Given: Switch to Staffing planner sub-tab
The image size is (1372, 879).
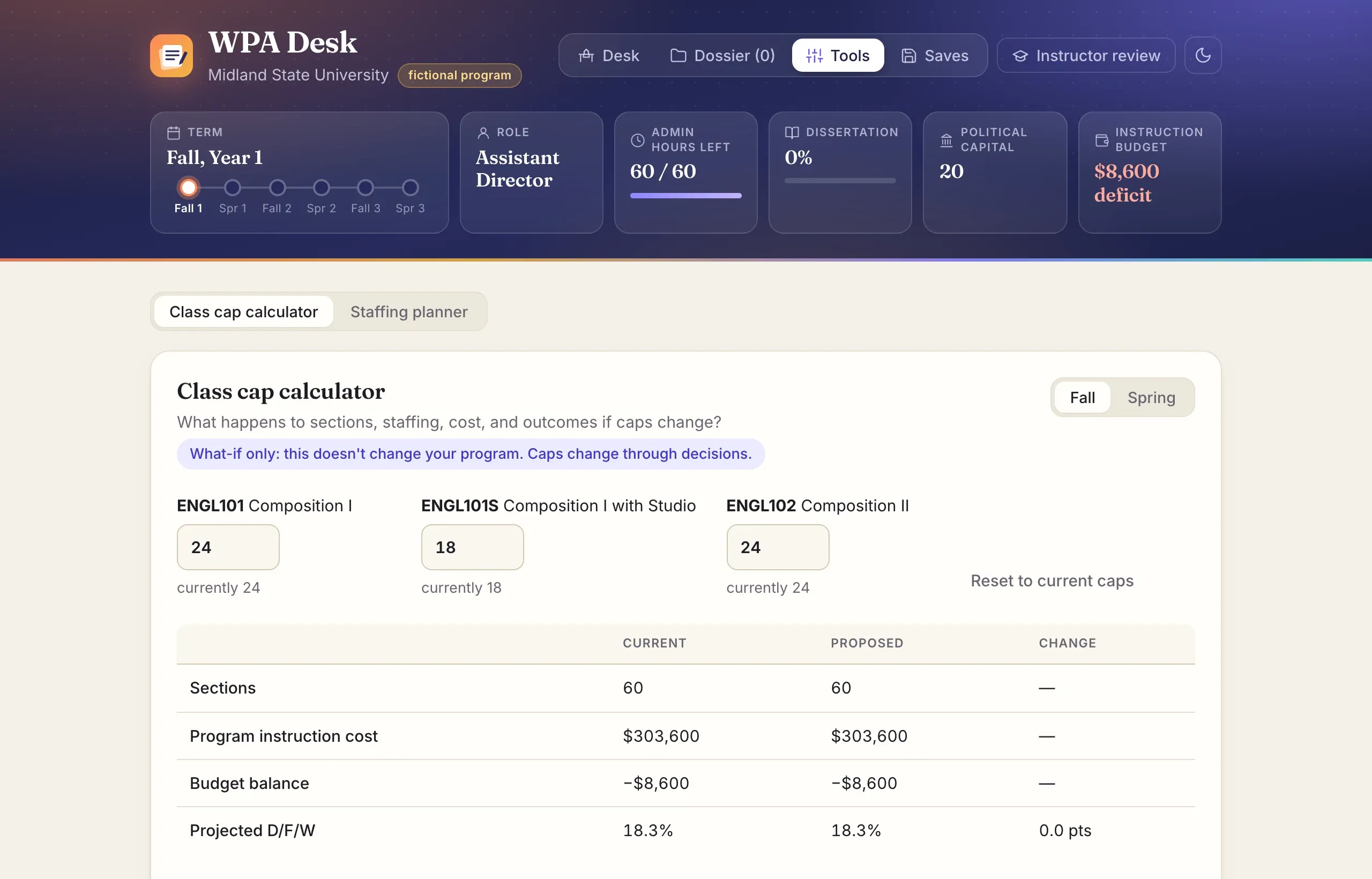Looking at the screenshot, I should (x=408, y=311).
